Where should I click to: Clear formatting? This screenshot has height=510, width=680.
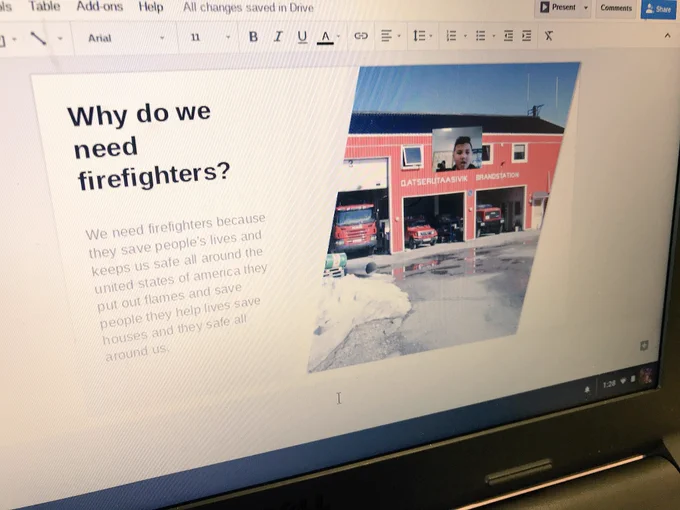(x=549, y=36)
